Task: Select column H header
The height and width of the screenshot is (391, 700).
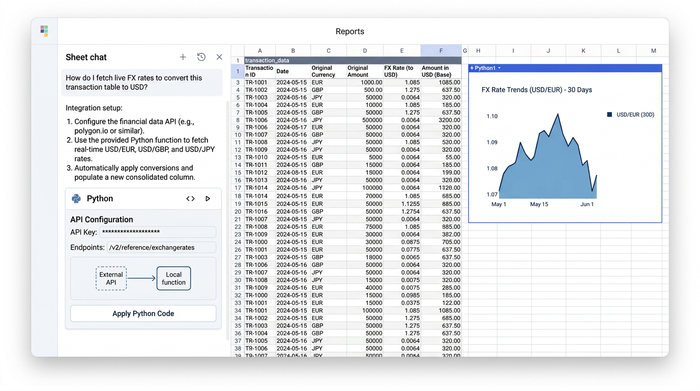Action: click(478, 50)
